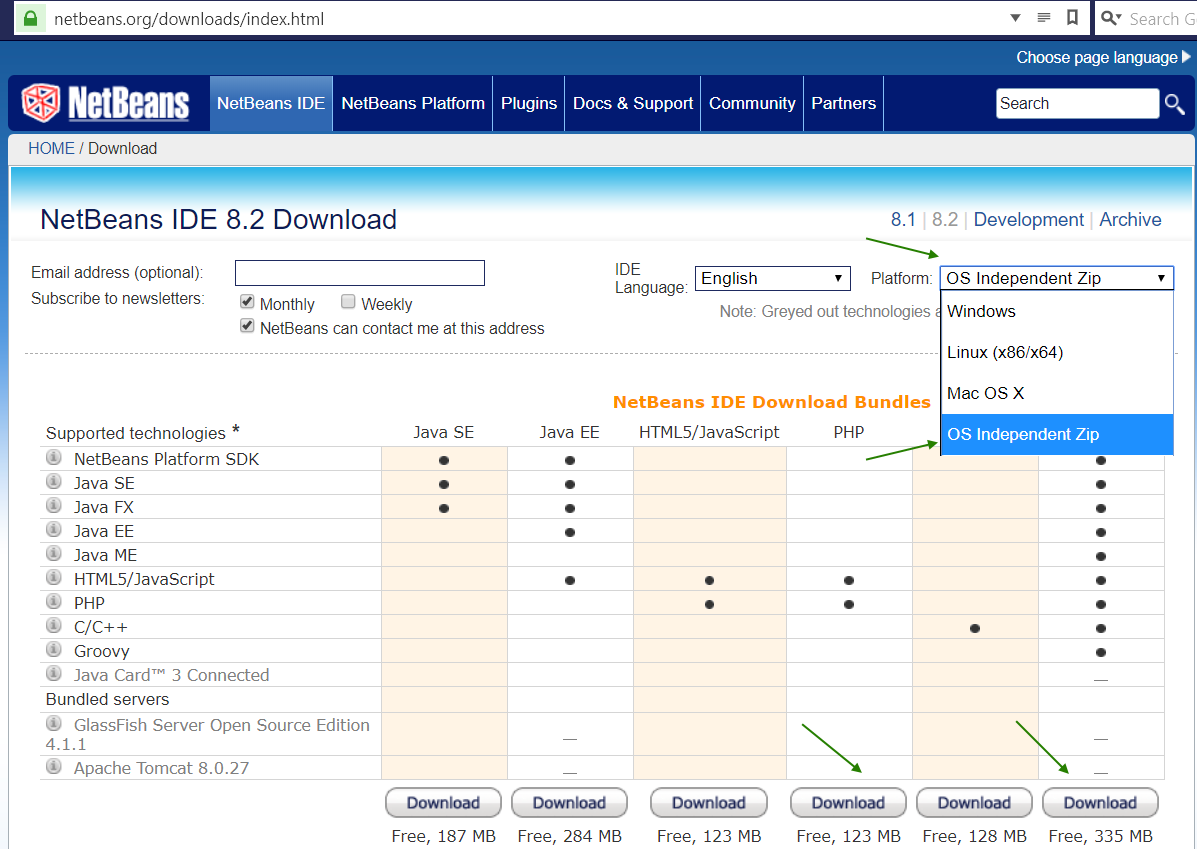The image size is (1197, 849).
Task: Click info icon beside Java FX
Action: click(53, 505)
